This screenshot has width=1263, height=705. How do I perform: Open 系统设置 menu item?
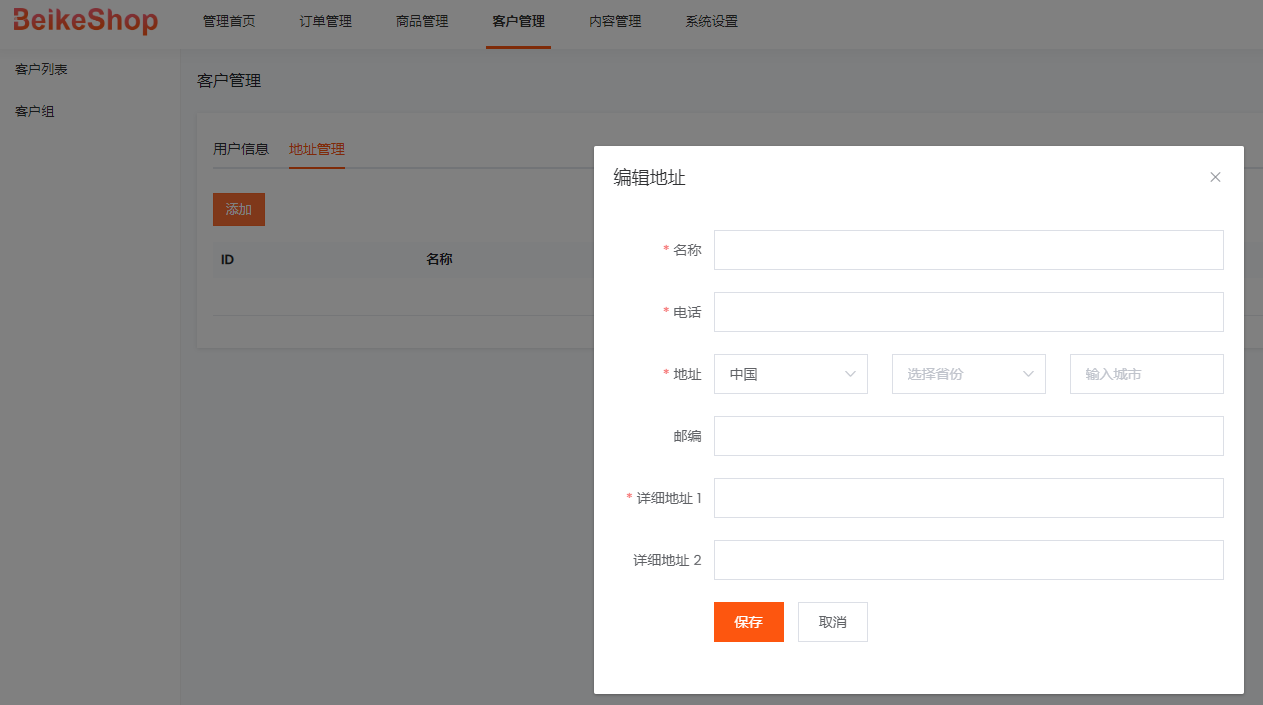(712, 21)
